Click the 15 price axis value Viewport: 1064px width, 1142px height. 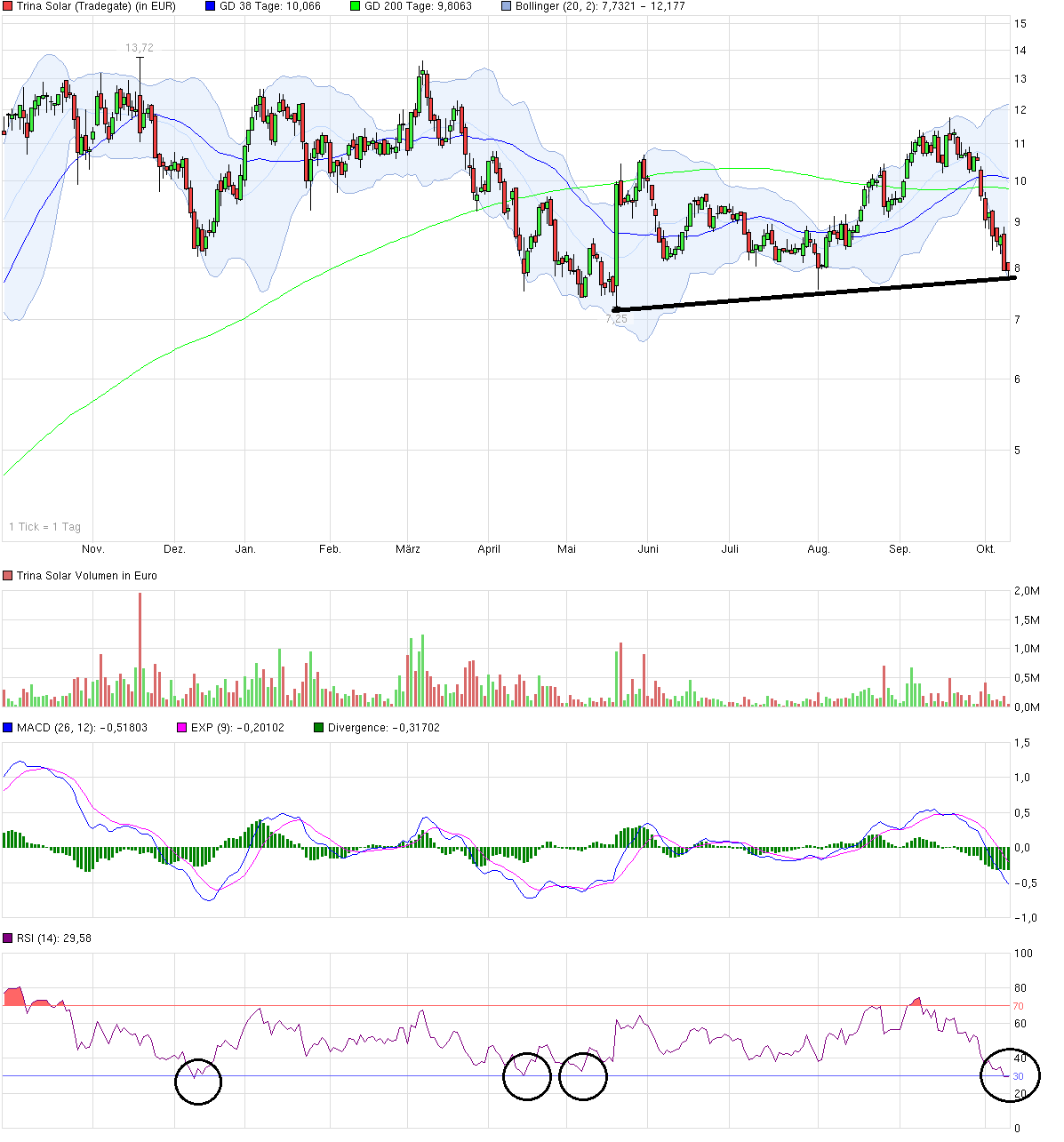pos(1020,24)
